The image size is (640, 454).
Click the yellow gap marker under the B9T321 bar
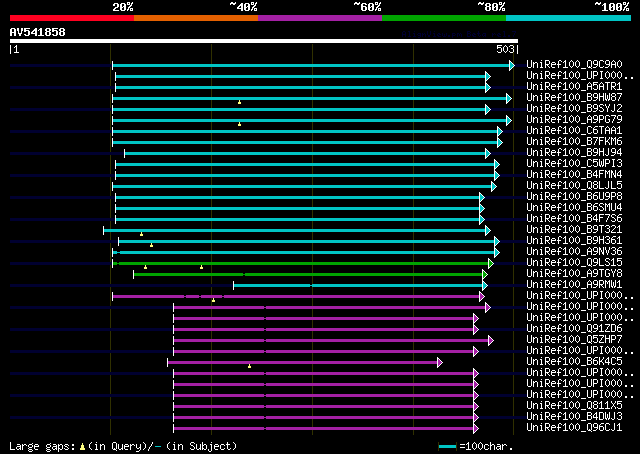coord(142,234)
